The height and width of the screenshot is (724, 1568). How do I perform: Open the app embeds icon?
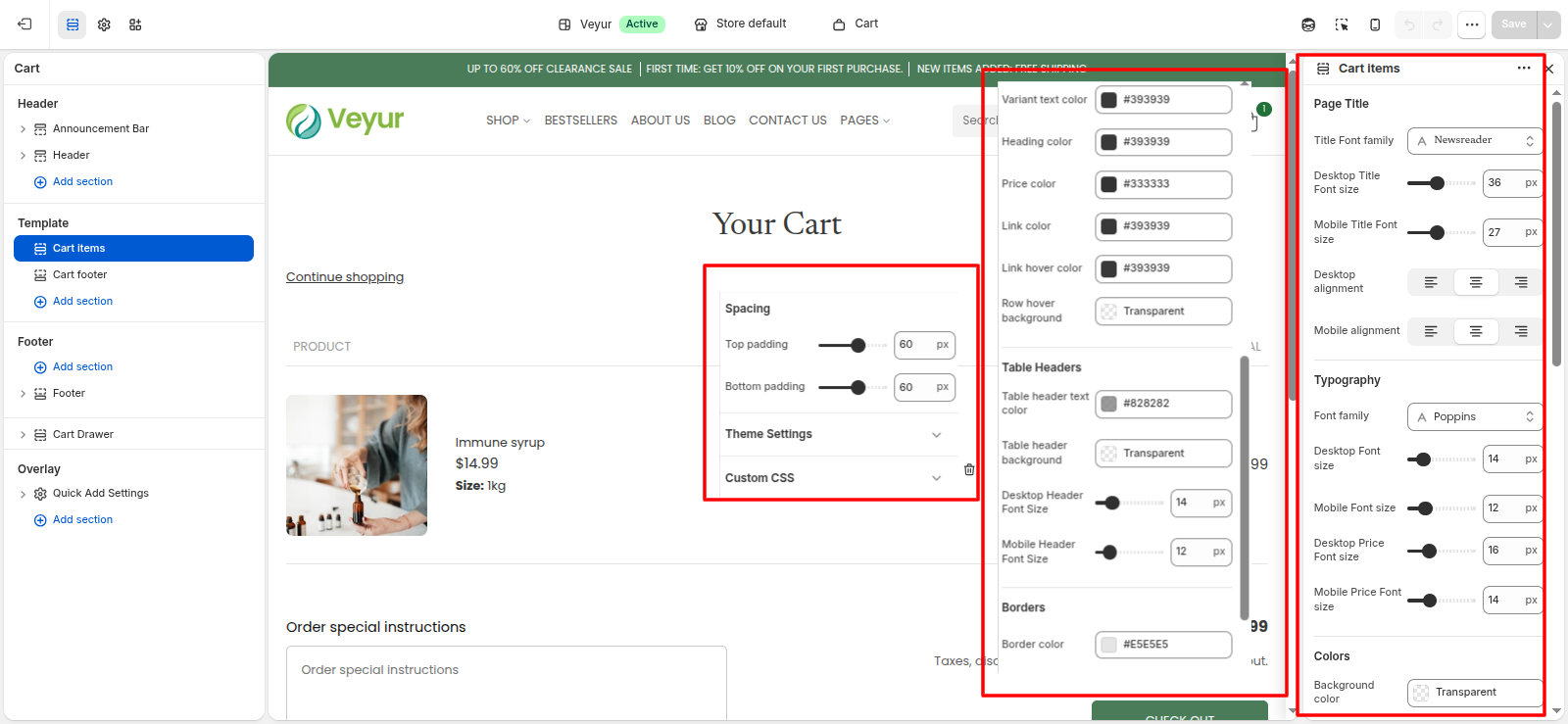(135, 24)
